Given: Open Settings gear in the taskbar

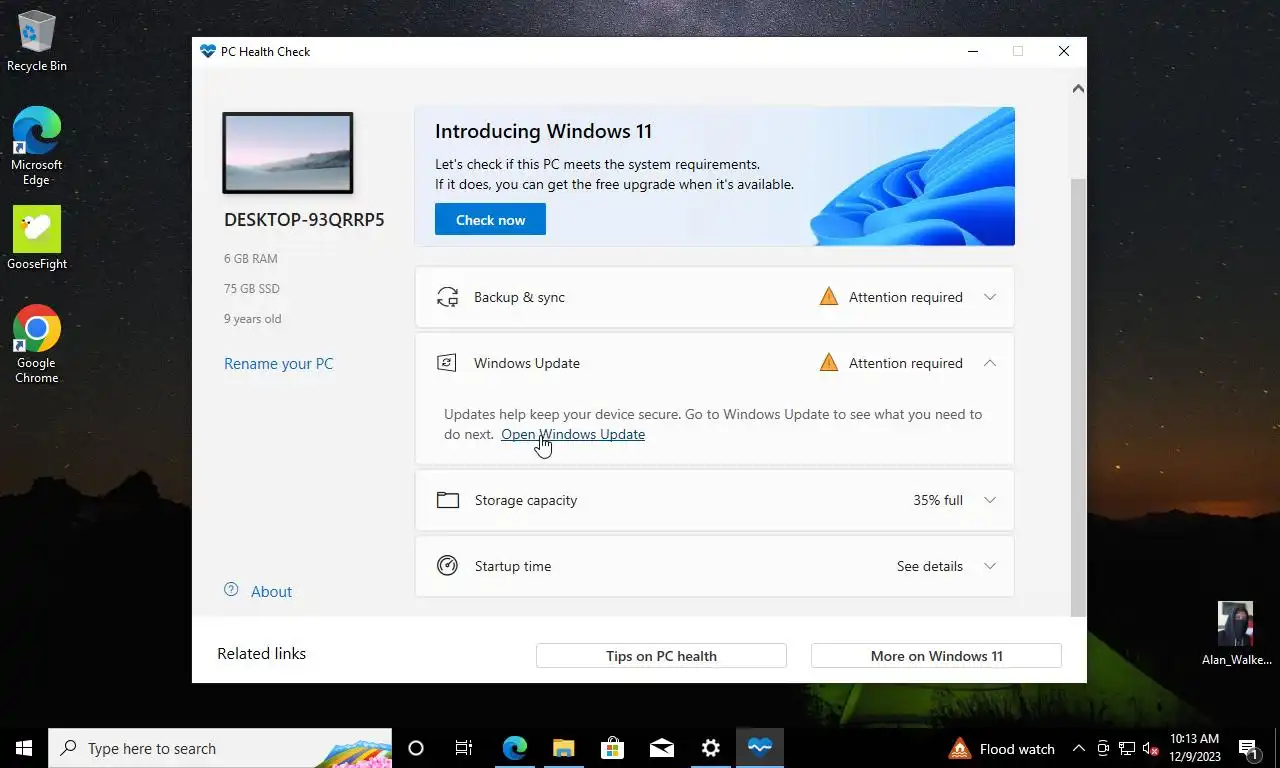Looking at the screenshot, I should click(x=711, y=748).
